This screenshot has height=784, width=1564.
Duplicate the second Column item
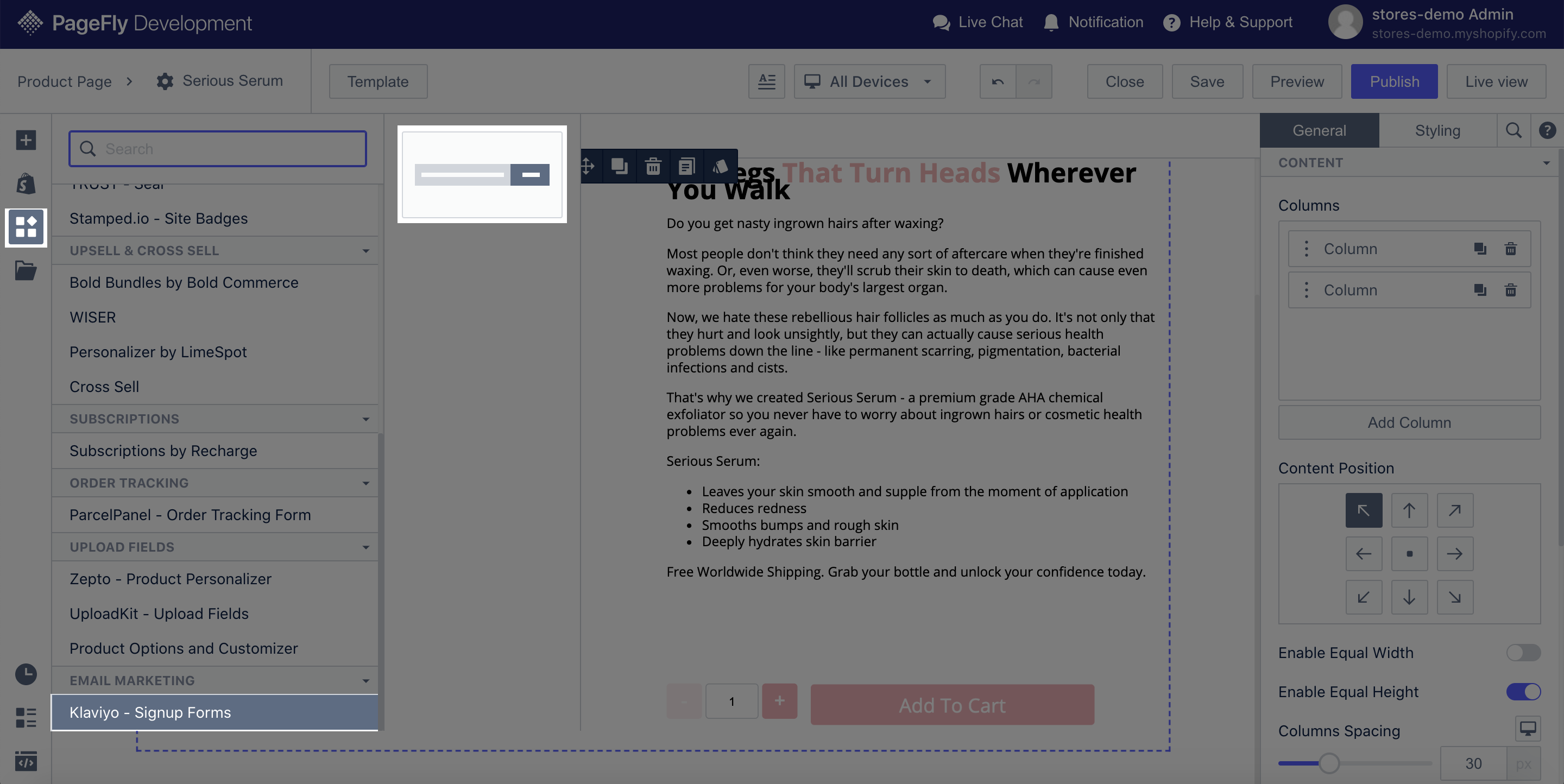click(1480, 290)
